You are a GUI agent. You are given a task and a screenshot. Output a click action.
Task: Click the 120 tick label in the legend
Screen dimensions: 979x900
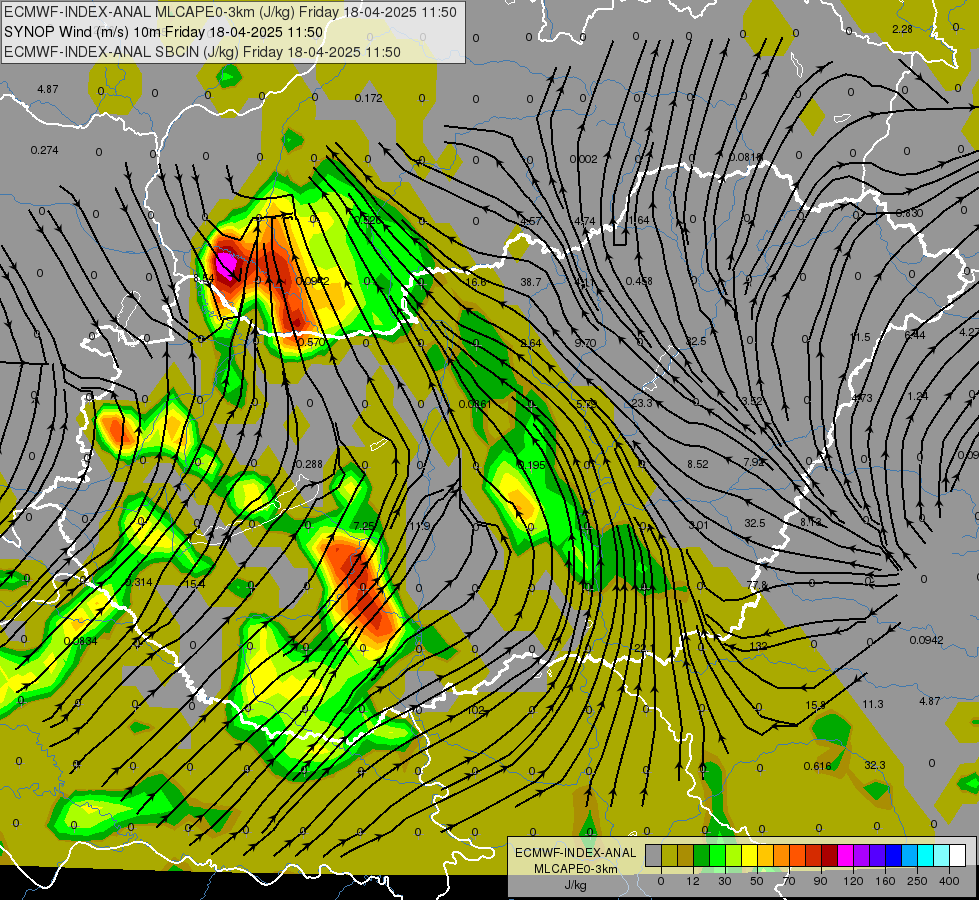[x=853, y=881]
